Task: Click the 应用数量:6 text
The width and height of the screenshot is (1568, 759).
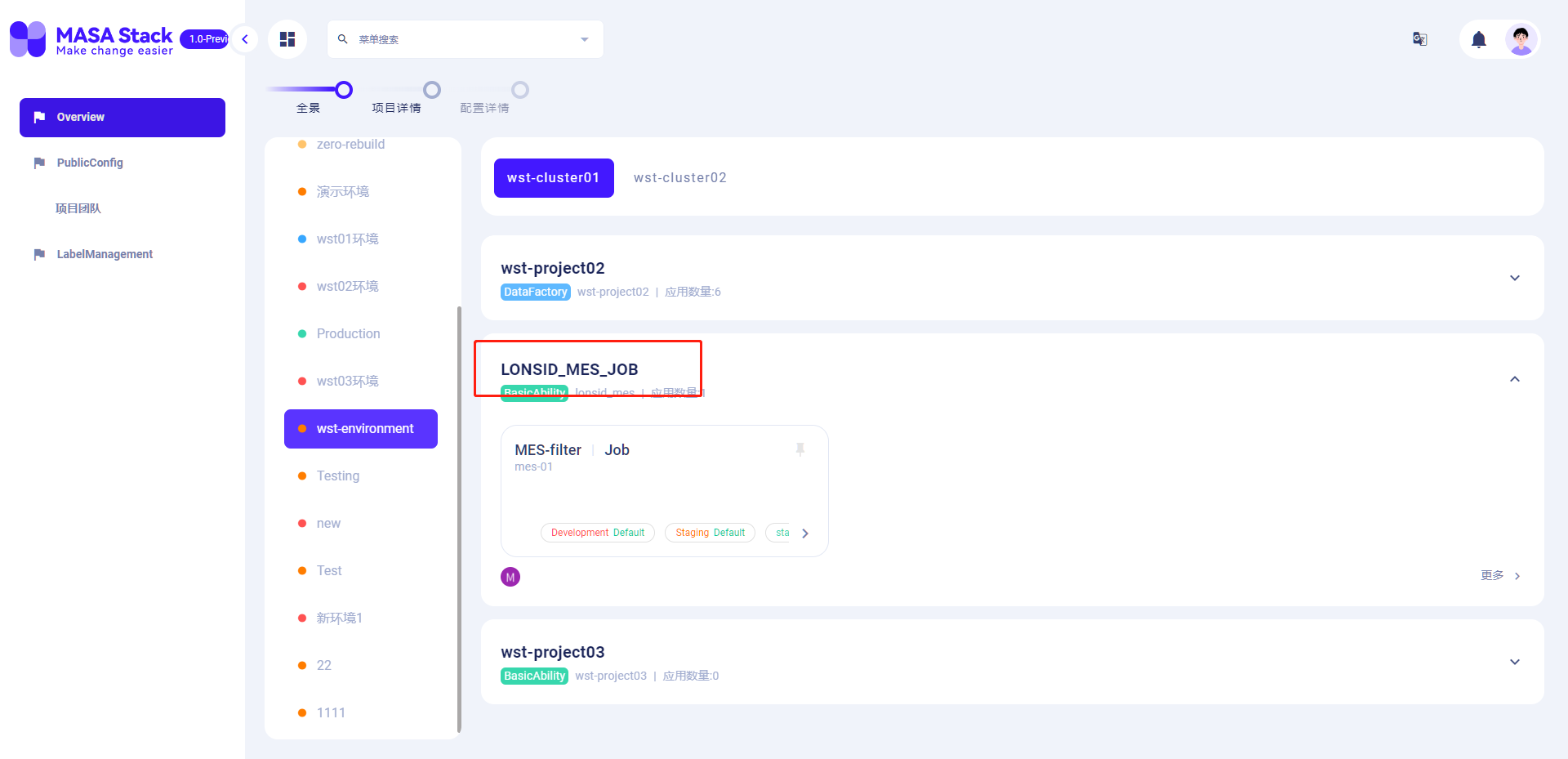Action: [693, 292]
